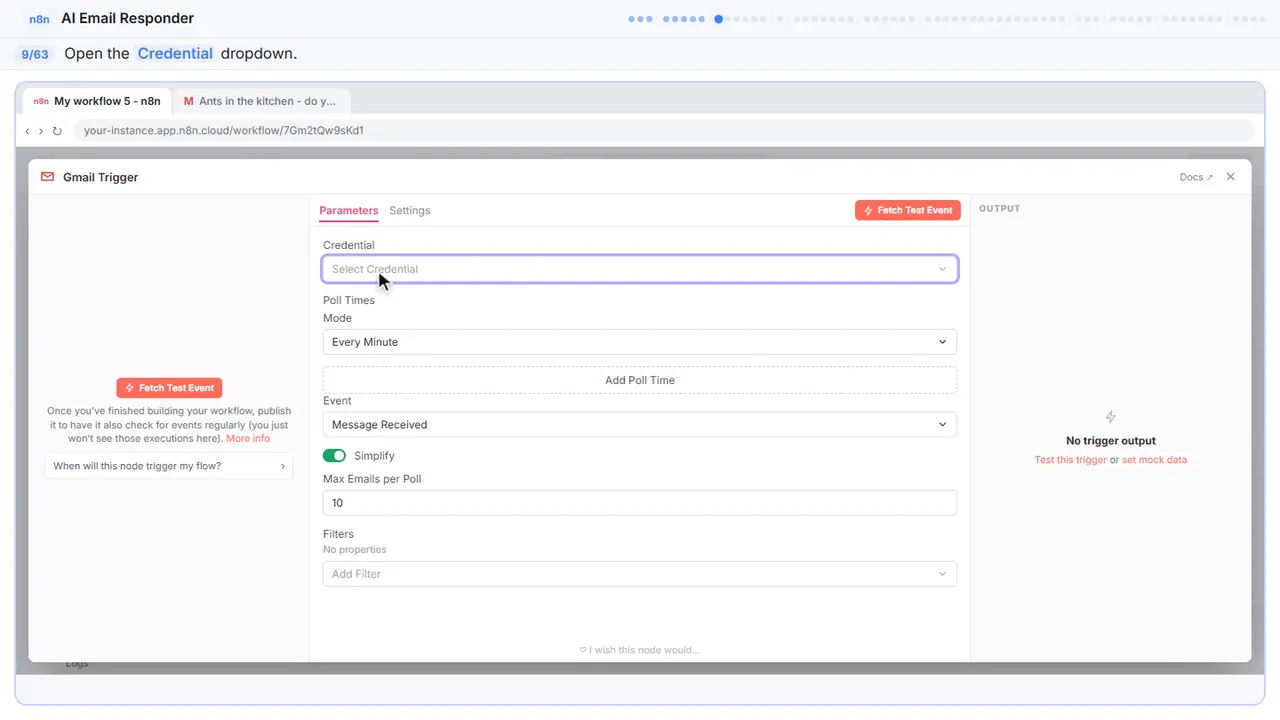
Task: Click the browser back arrow
Action: 28,131
